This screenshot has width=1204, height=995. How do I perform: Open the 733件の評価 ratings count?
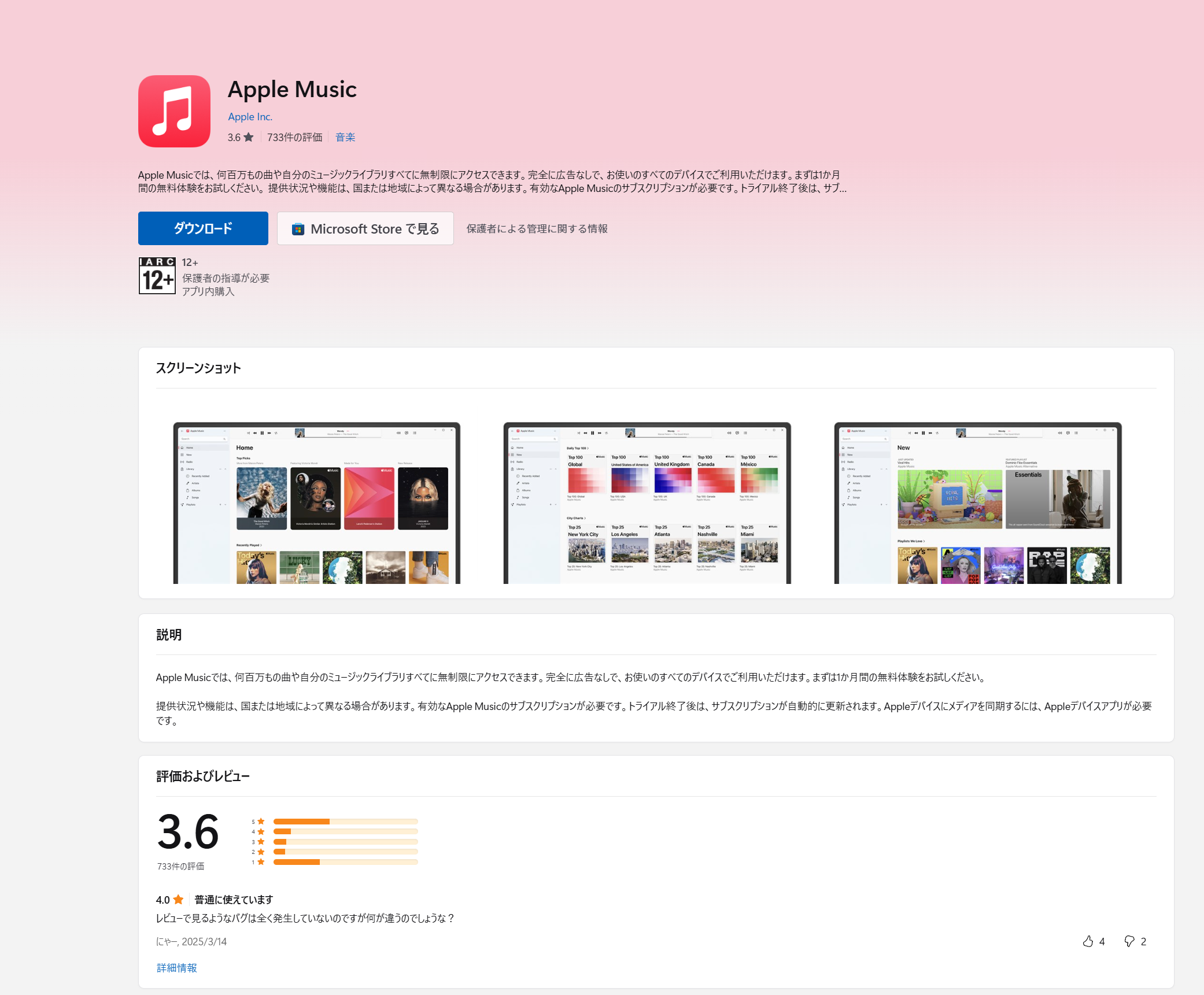(294, 138)
